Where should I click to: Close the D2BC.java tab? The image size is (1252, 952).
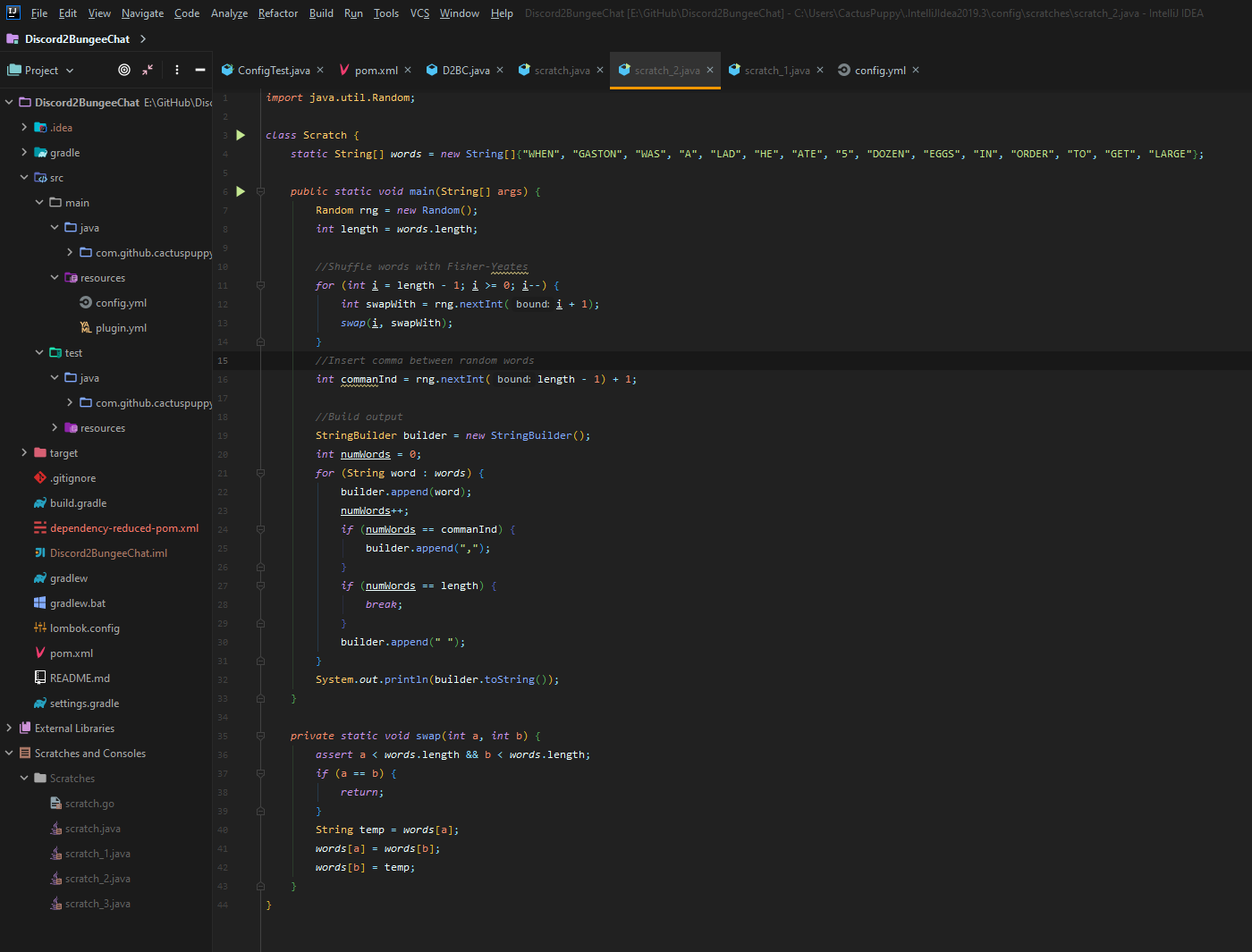click(x=500, y=71)
